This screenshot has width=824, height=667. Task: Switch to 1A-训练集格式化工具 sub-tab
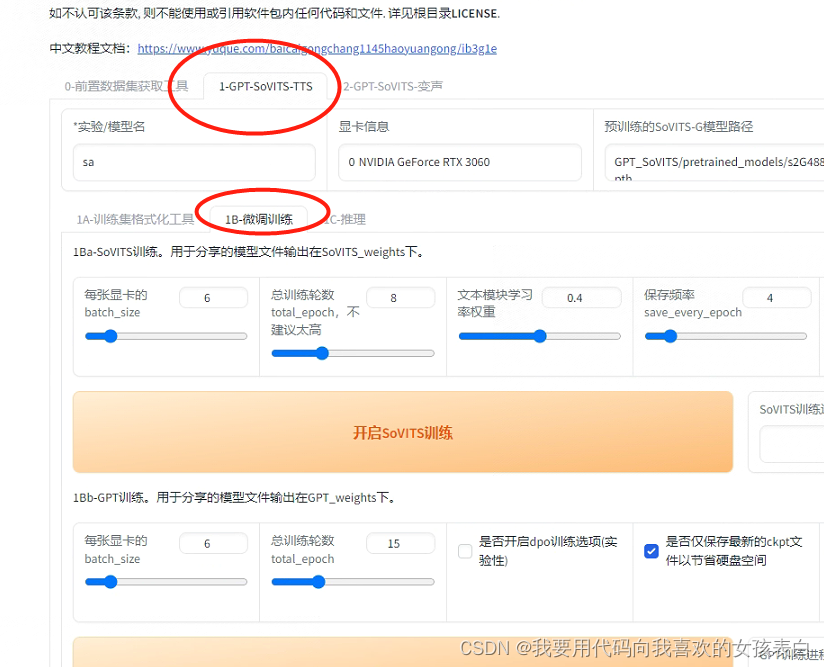135,219
